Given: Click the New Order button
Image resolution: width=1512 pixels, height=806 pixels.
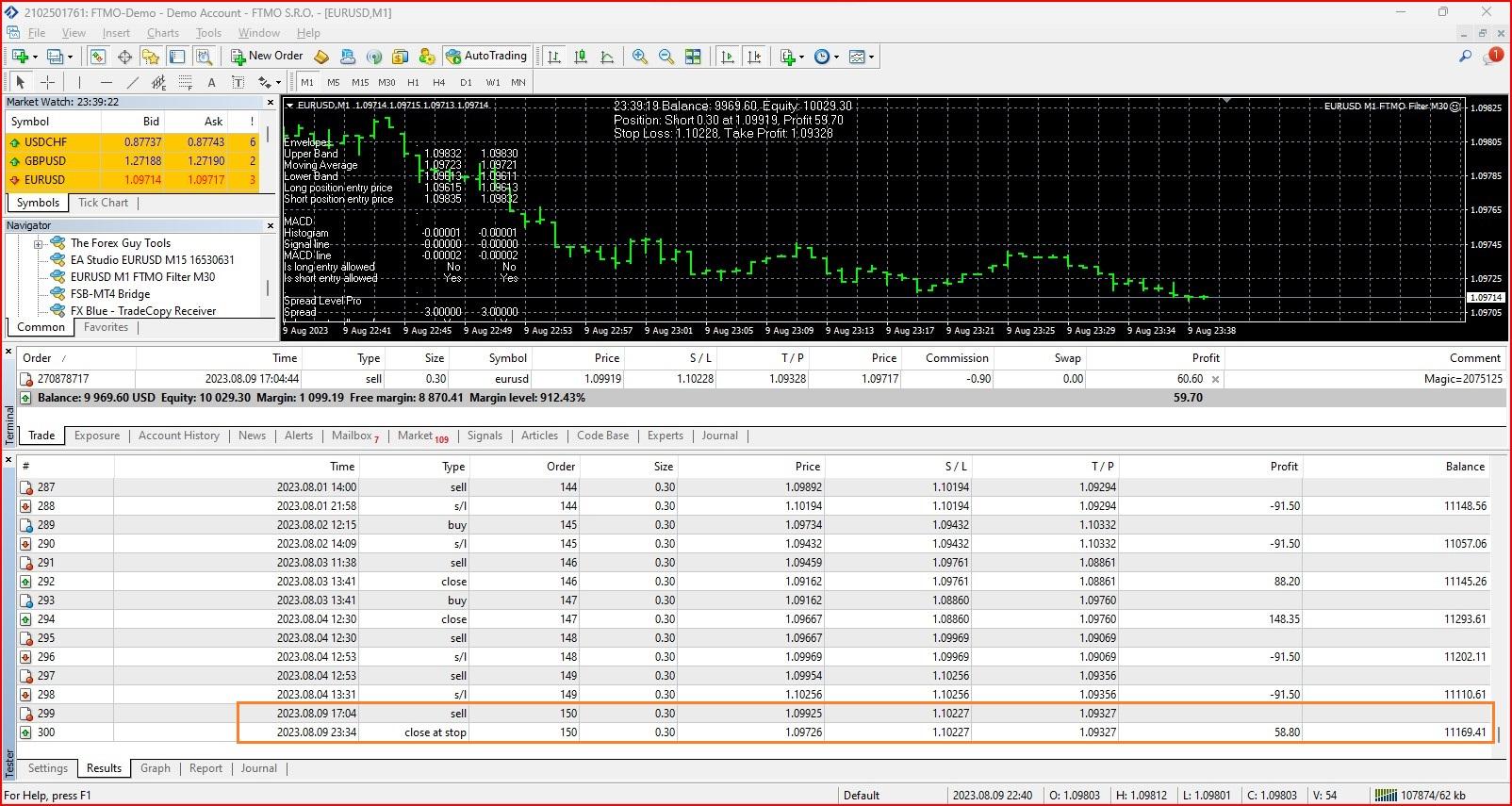Looking at the screenshot, I should 268,57.
